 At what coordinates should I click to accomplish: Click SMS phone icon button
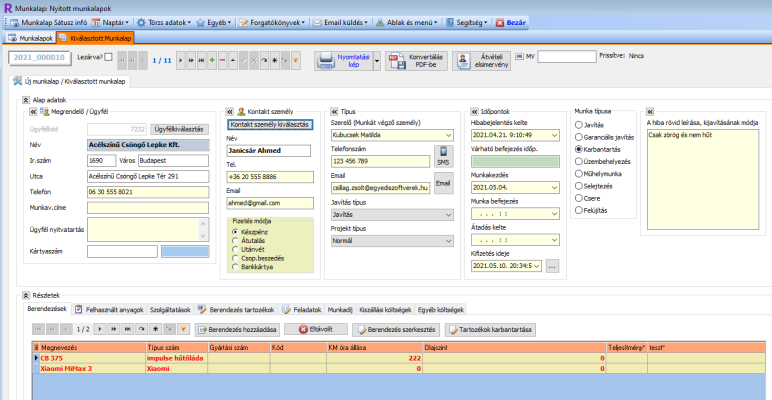[x=443, y=156]
